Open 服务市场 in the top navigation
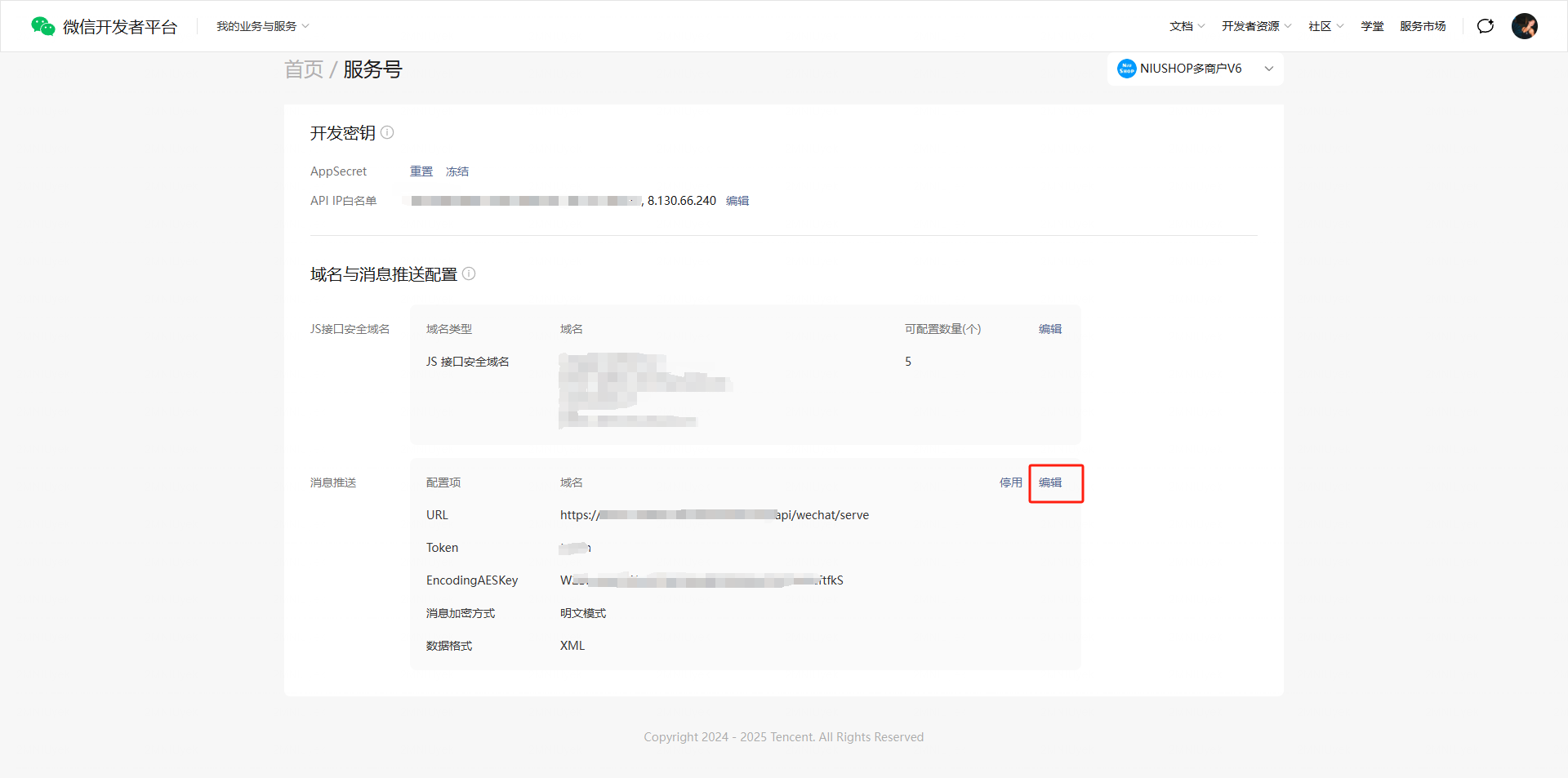The image size is (1568, 778). 1423,26
